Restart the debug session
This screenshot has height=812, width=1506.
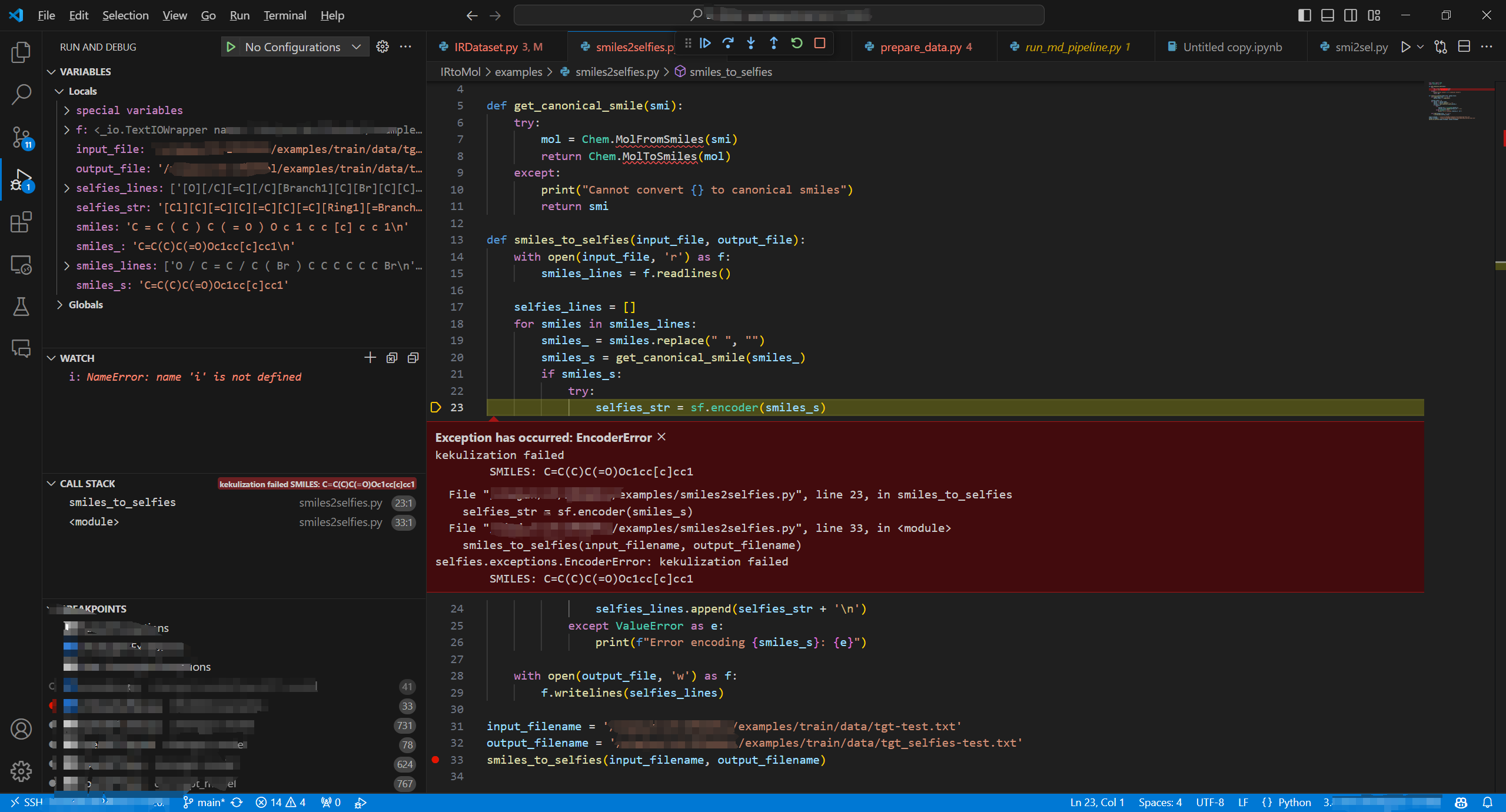(797, 44)
